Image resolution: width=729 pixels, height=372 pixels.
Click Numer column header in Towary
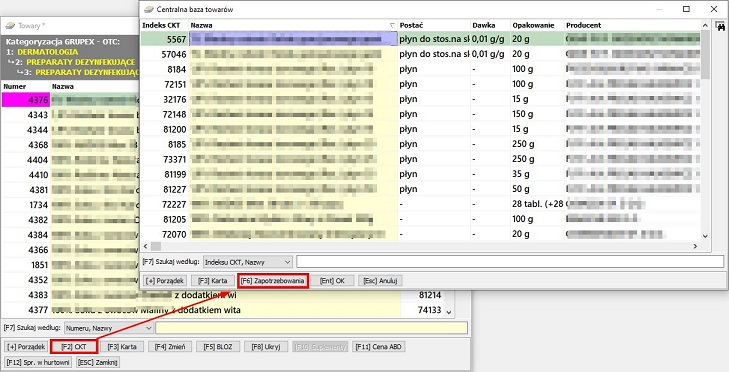pyautogui.click(x=26, y=86)
